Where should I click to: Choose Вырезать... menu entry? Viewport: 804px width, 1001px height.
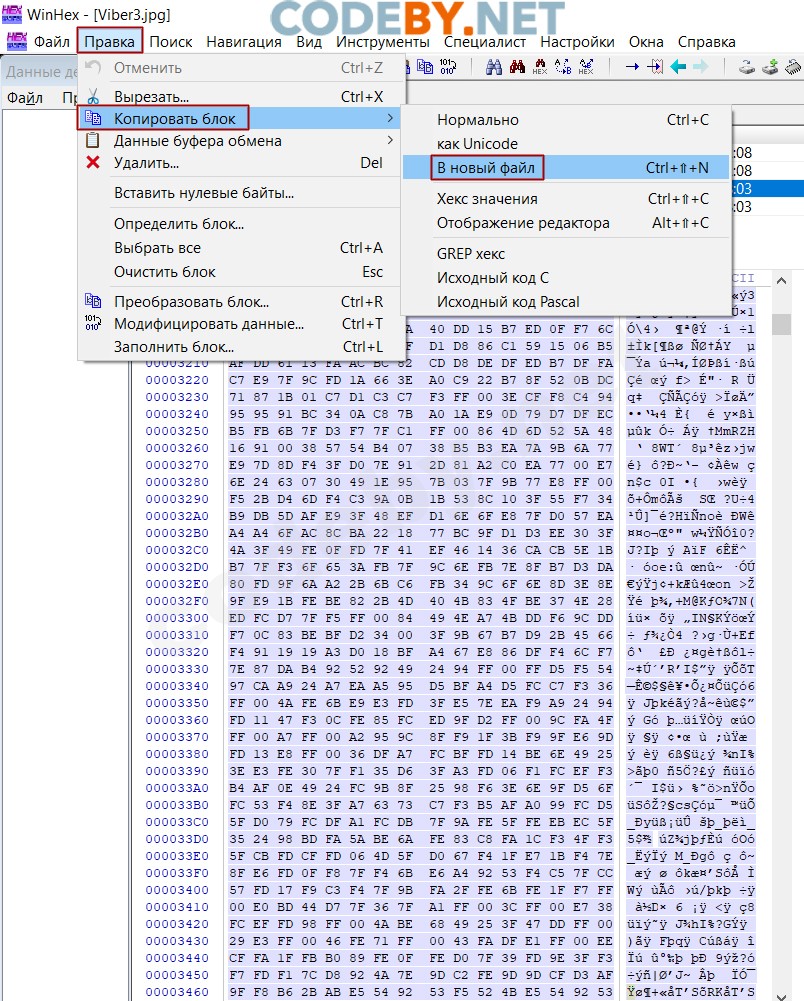click(239, 96)
